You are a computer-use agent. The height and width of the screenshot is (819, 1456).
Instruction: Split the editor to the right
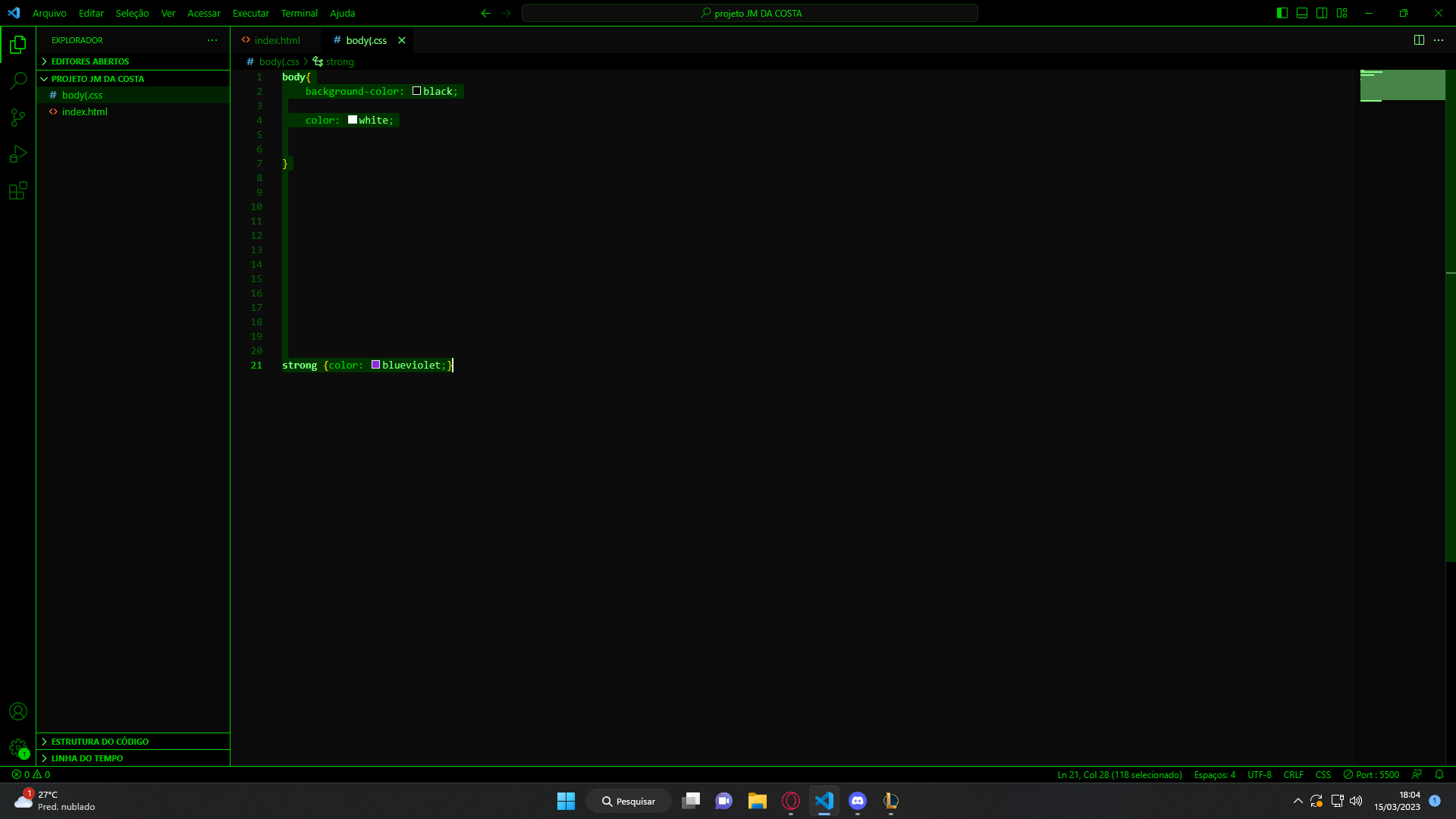click(1419, 40)
